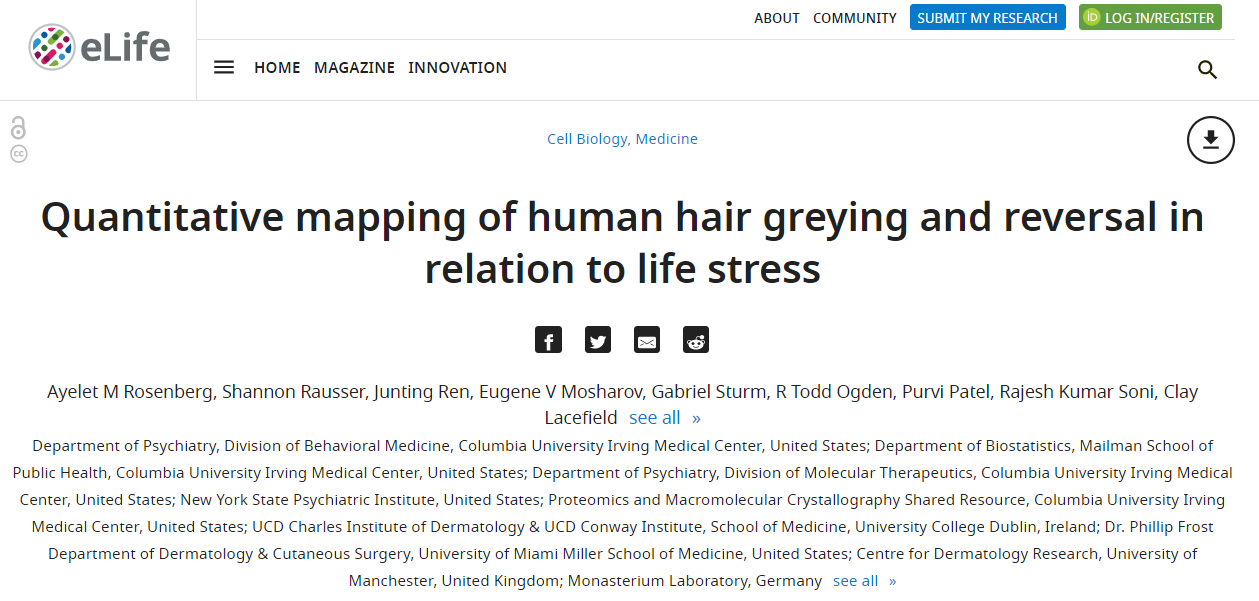Open the Magazine section
The width and height of the screenshot is (1259, 601).
pyautogui.click(x=354, y=68)
